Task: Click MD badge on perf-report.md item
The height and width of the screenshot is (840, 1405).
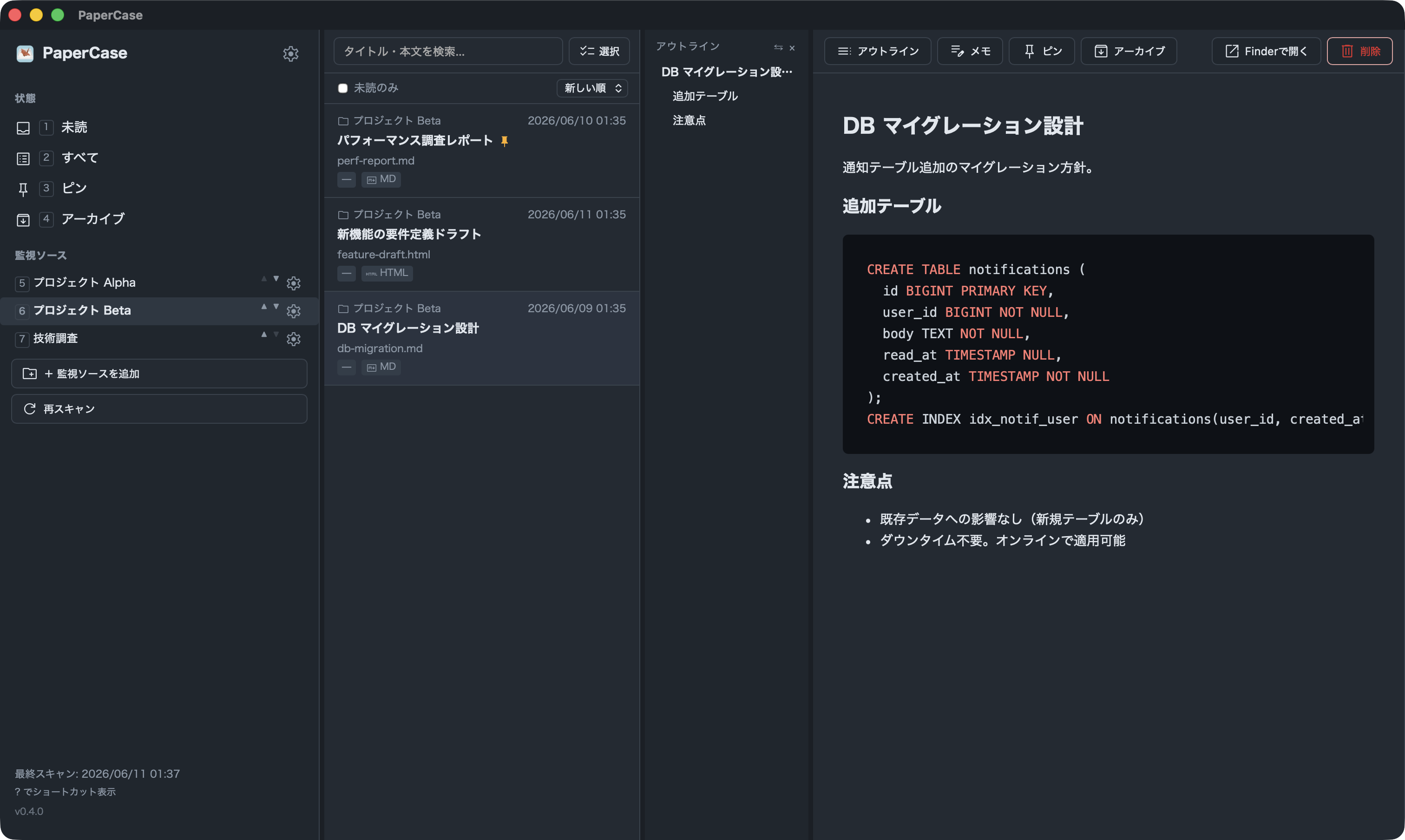Action: pos(381,179)
